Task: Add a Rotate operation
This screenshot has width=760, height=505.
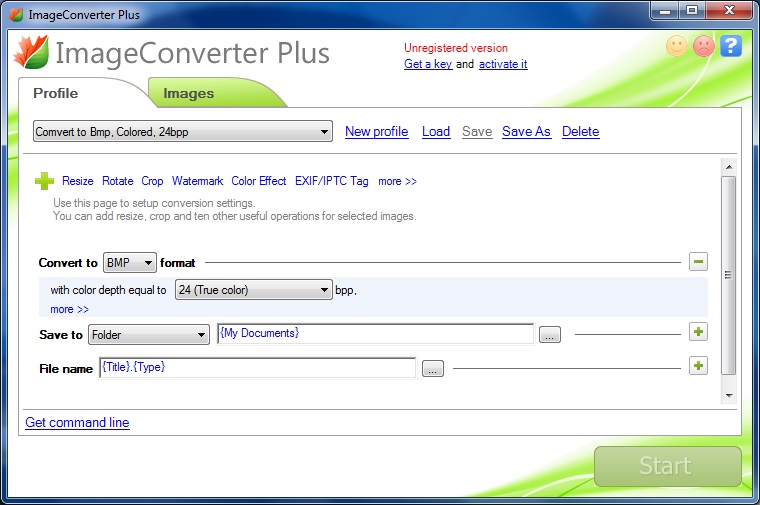Action: (118, 181)
